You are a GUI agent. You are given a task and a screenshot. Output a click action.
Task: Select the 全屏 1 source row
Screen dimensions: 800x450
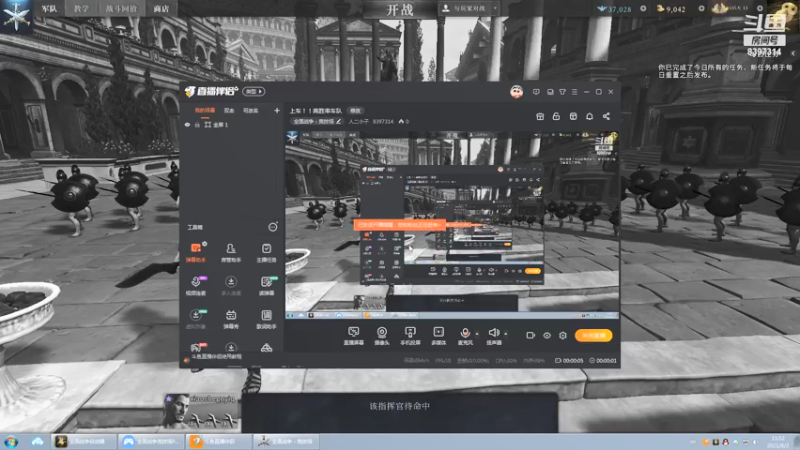pos(232,124)
